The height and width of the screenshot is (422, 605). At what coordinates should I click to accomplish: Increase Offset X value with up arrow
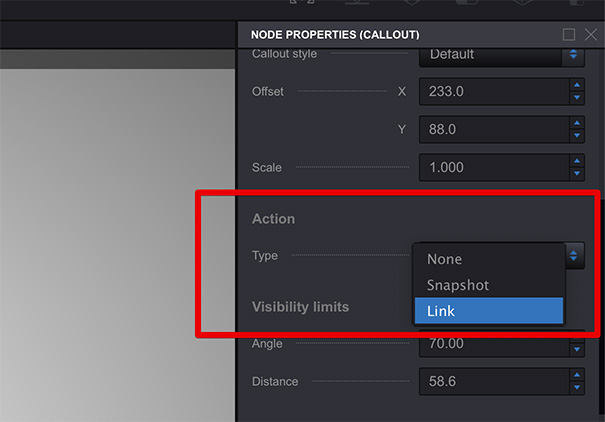coord(577,85)
